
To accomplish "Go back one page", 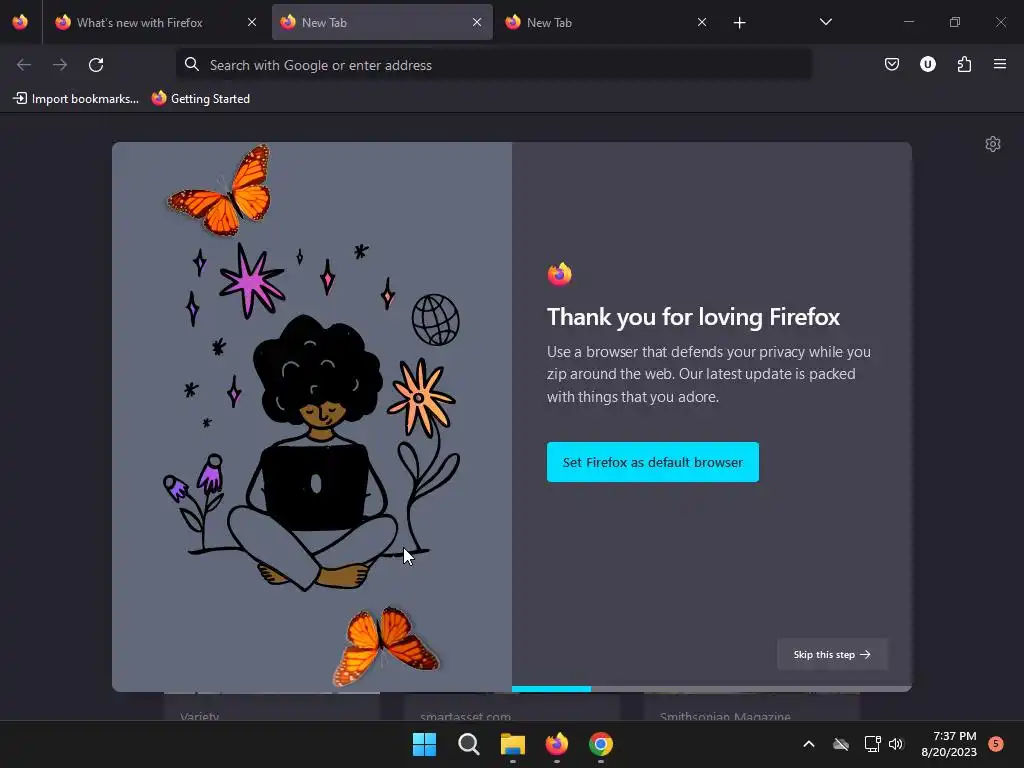I will pos(24,65).
